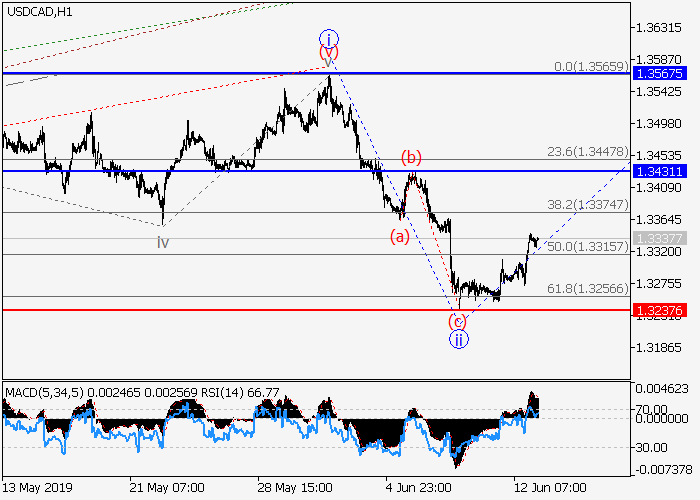
Task: Click the 61.8 Fibonacci level label
Action: point(586,288)
